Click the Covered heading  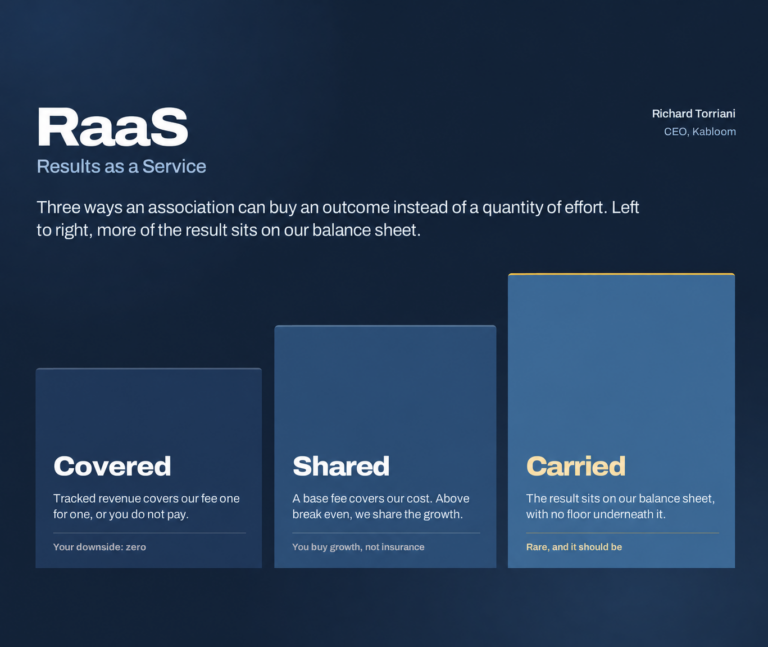[x=112, y=466]
